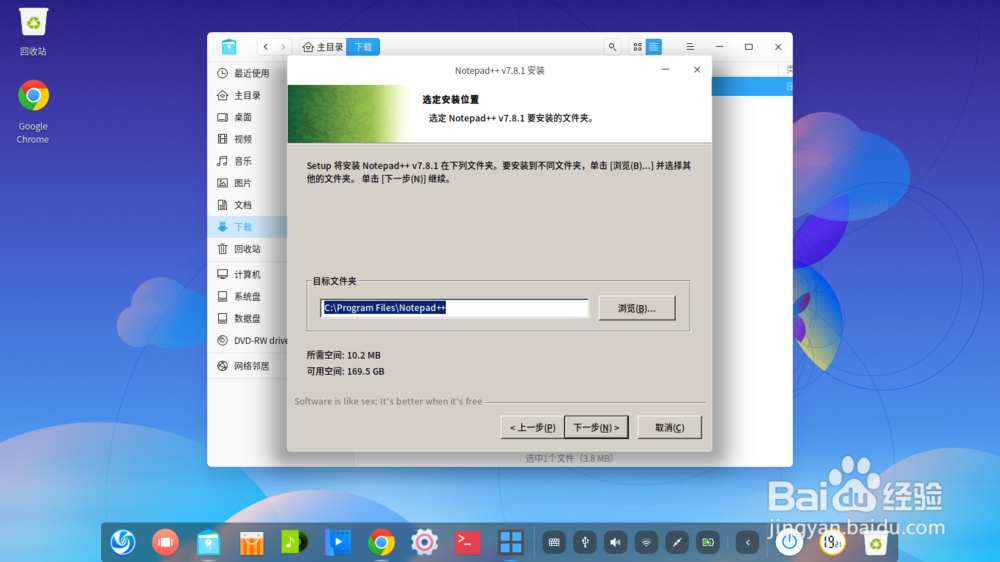Maximize the file manager window
The width and height of the screenshot is (1000, 562).
point(749,47)
